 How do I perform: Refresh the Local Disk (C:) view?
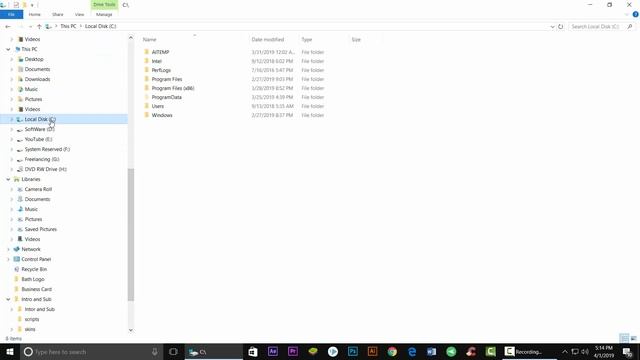click(561, 27)
